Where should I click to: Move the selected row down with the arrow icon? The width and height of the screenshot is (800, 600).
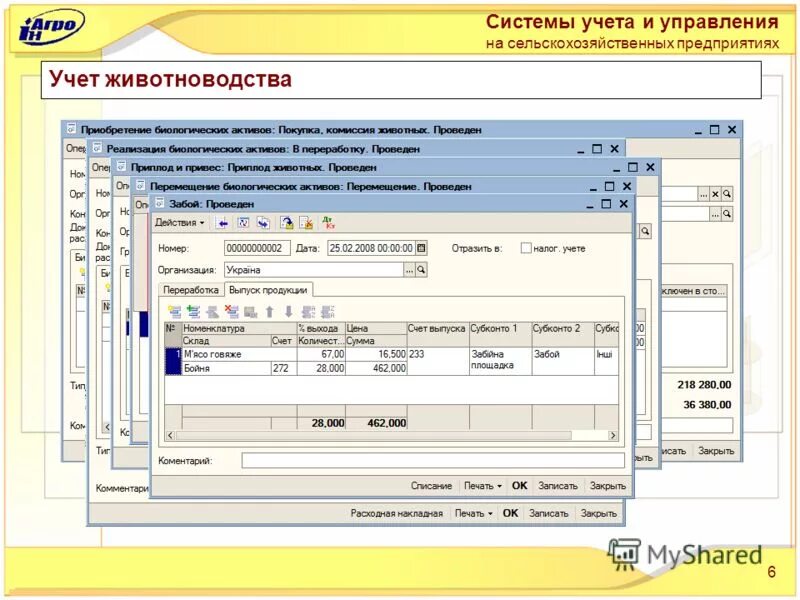288,311
